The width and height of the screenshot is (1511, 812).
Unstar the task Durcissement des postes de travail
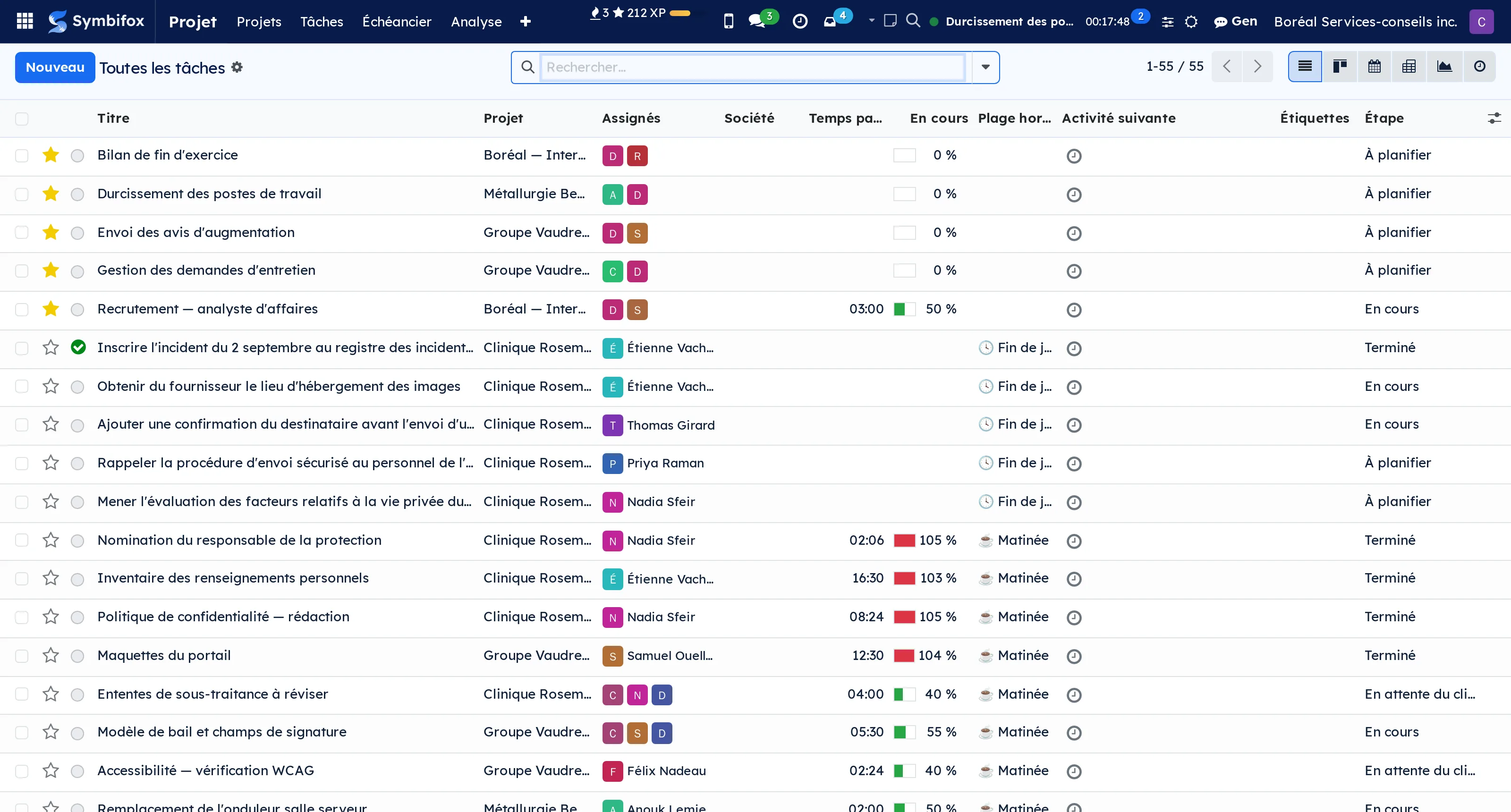click(51, 194)
